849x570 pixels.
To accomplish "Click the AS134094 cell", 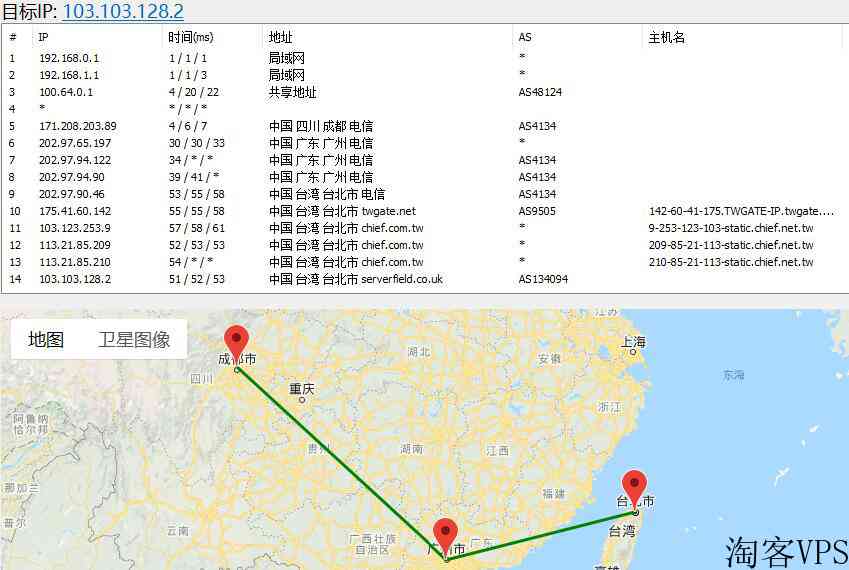I will pyautogui.click(x=543, y=279).
